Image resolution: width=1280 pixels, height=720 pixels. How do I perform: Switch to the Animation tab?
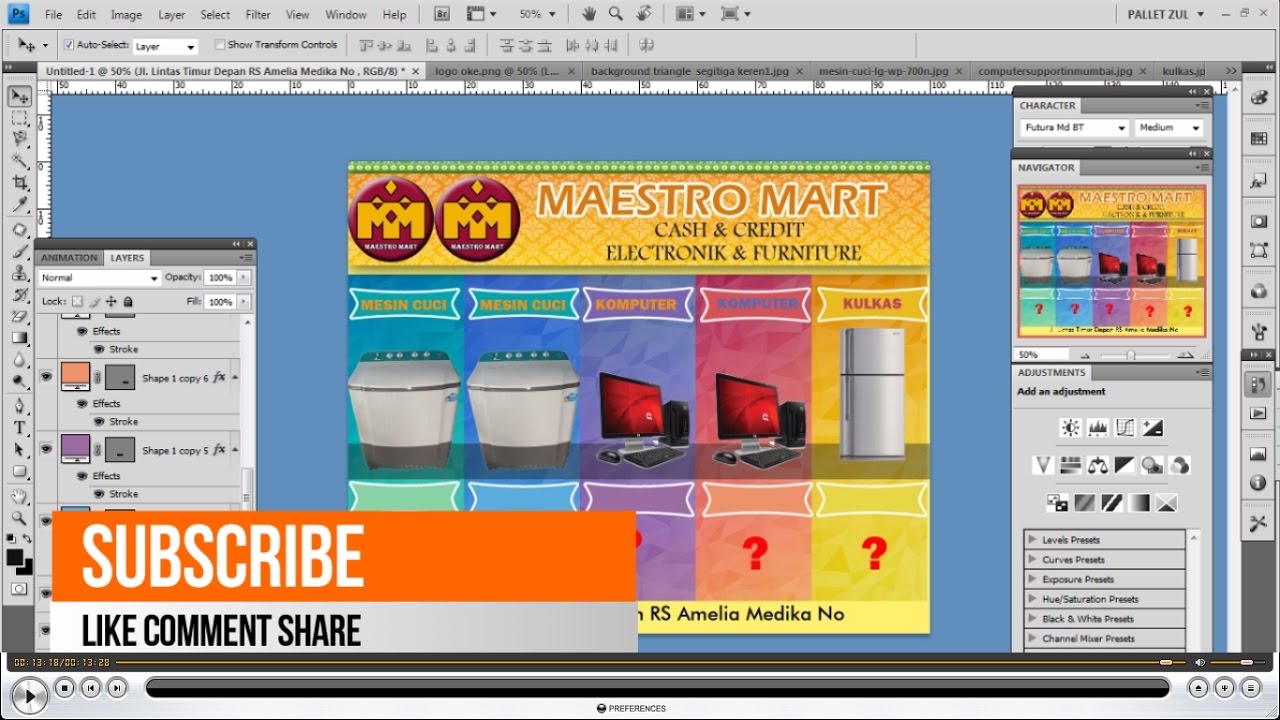coord(69,258)
